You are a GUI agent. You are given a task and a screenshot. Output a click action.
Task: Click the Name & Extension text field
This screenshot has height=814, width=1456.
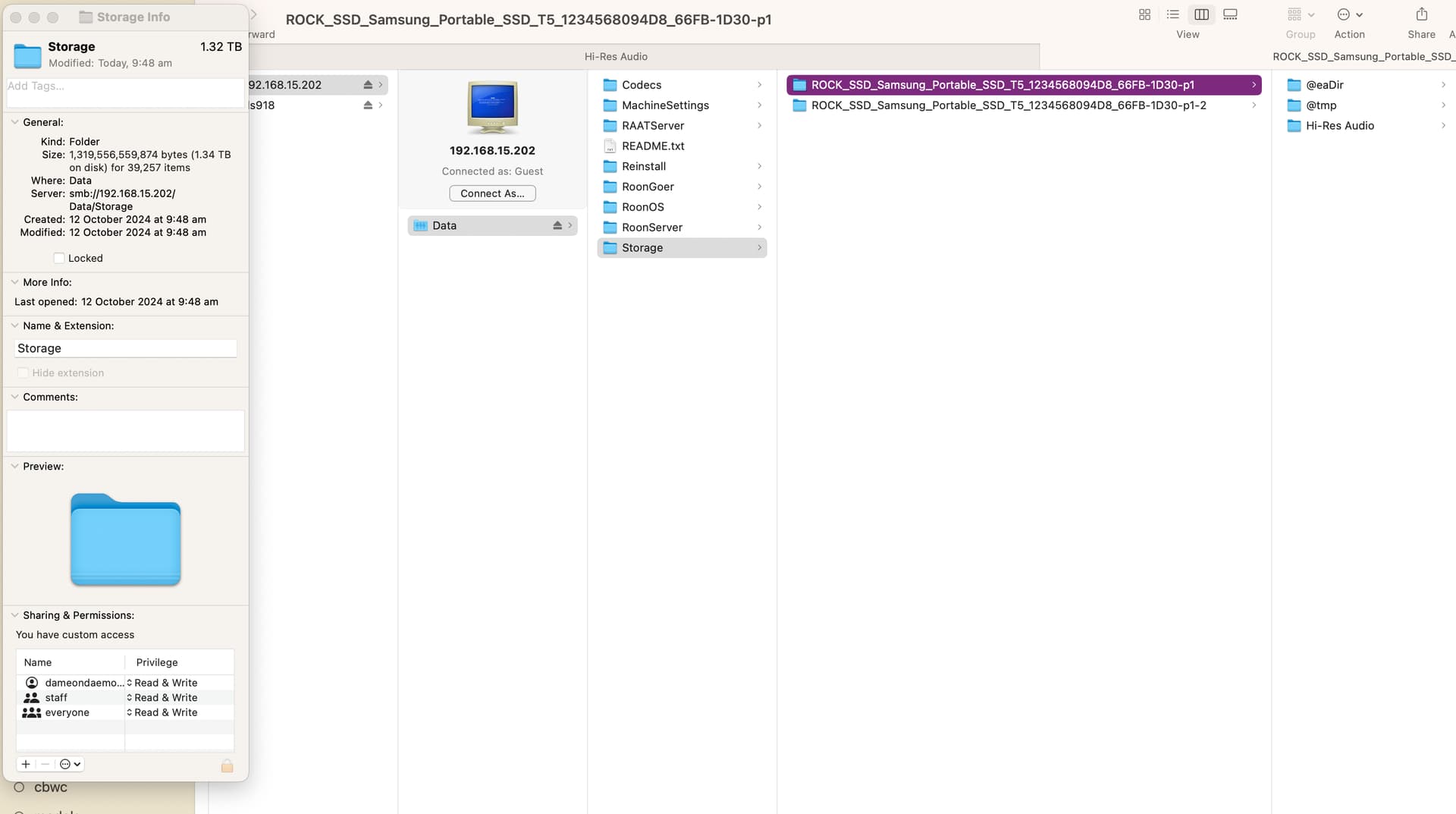click(126, 348)
